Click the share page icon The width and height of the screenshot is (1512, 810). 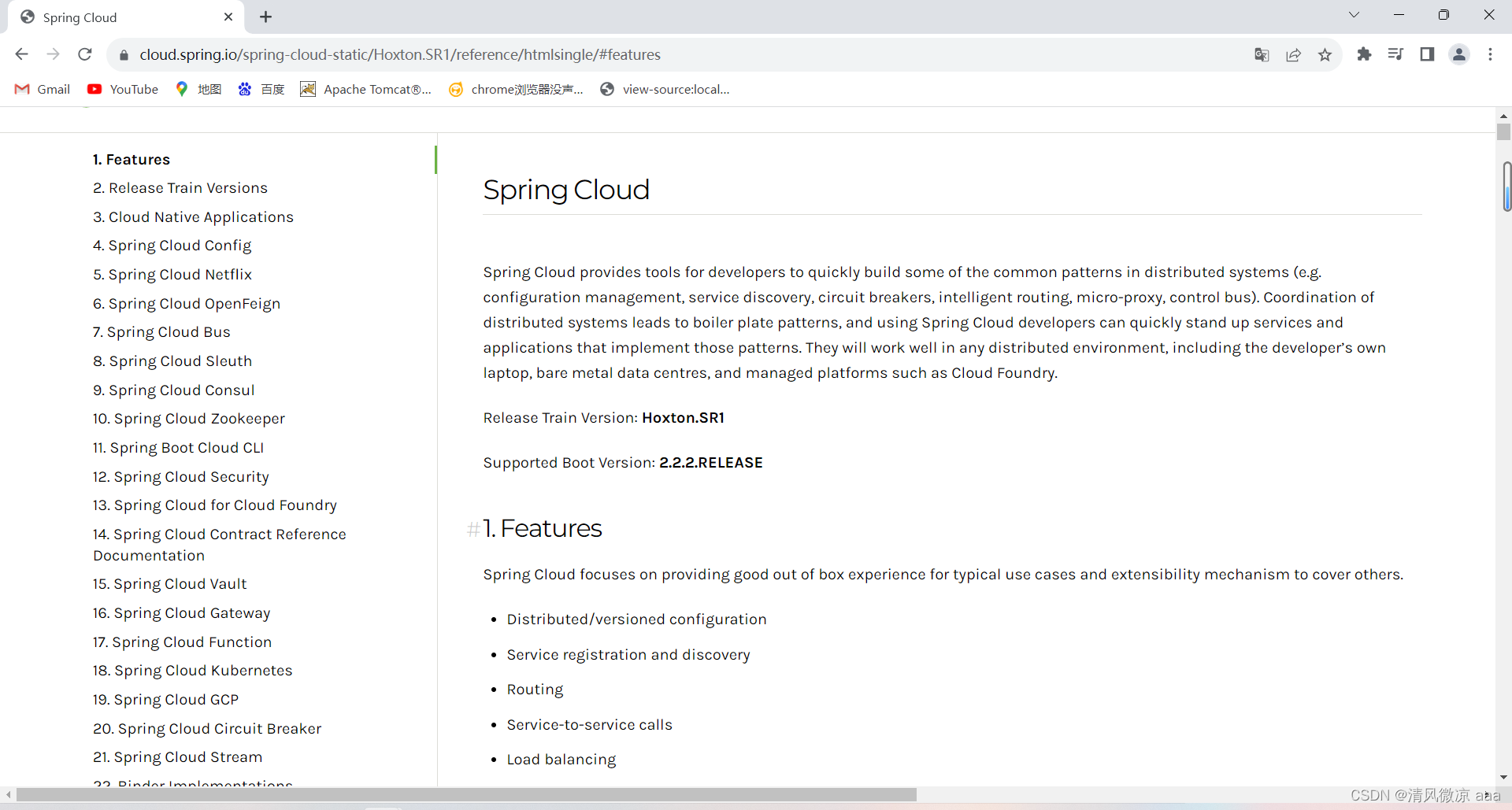(1293, 54)
